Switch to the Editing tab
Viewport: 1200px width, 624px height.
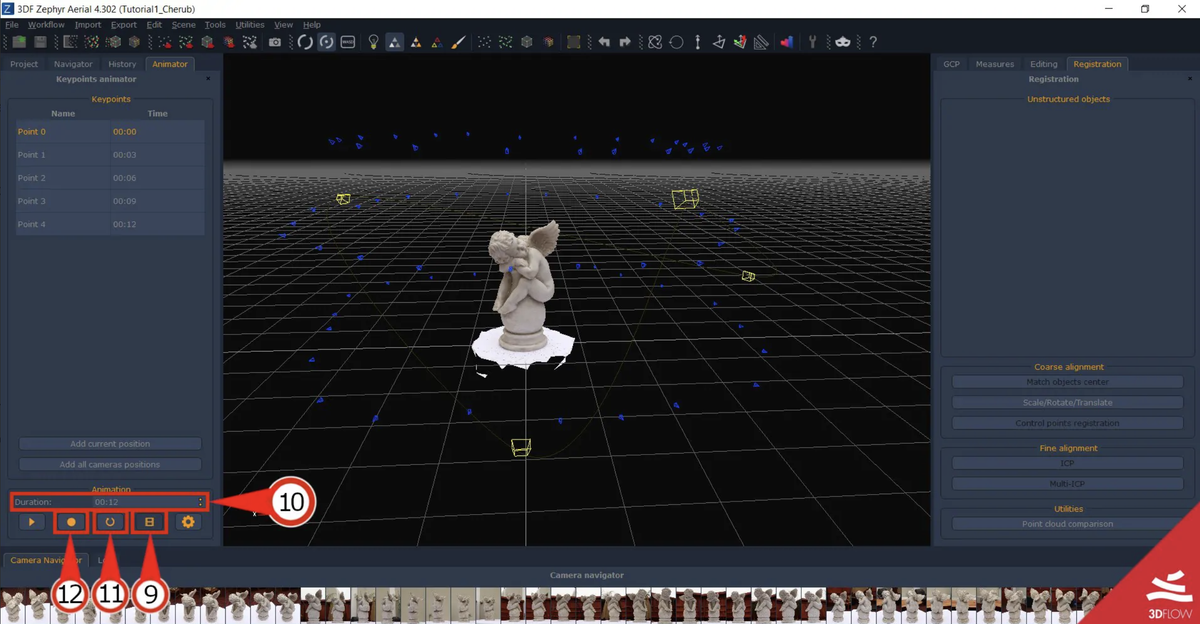point(1044,63)
